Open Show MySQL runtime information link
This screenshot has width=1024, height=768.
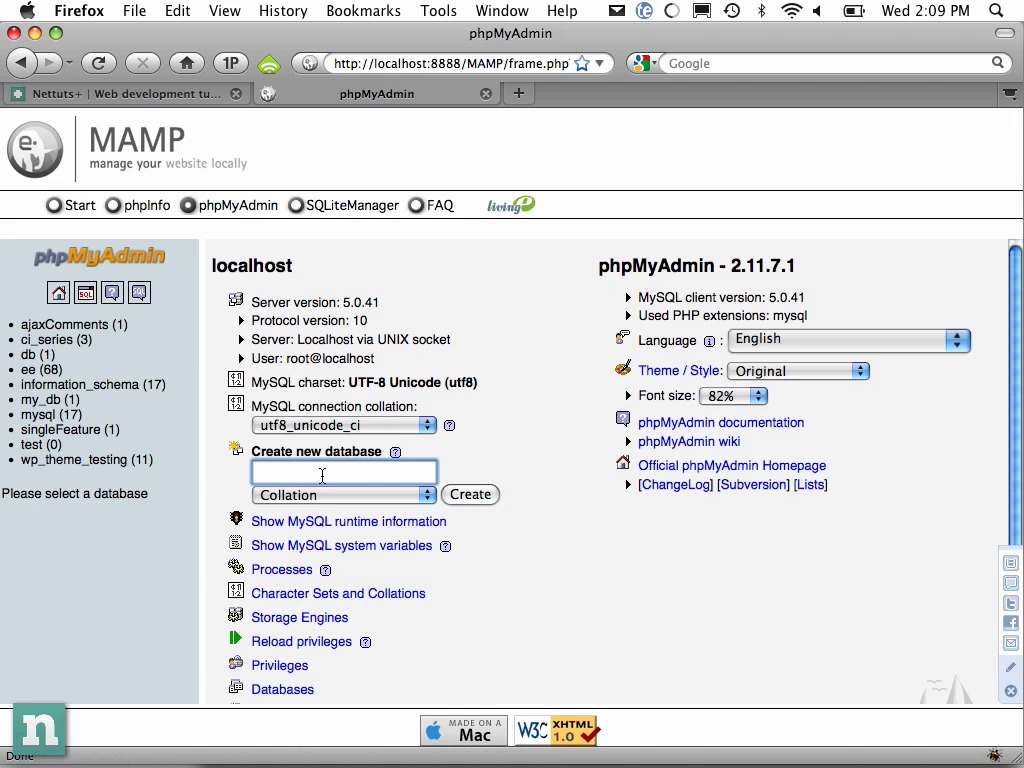[x=349, y=522]
